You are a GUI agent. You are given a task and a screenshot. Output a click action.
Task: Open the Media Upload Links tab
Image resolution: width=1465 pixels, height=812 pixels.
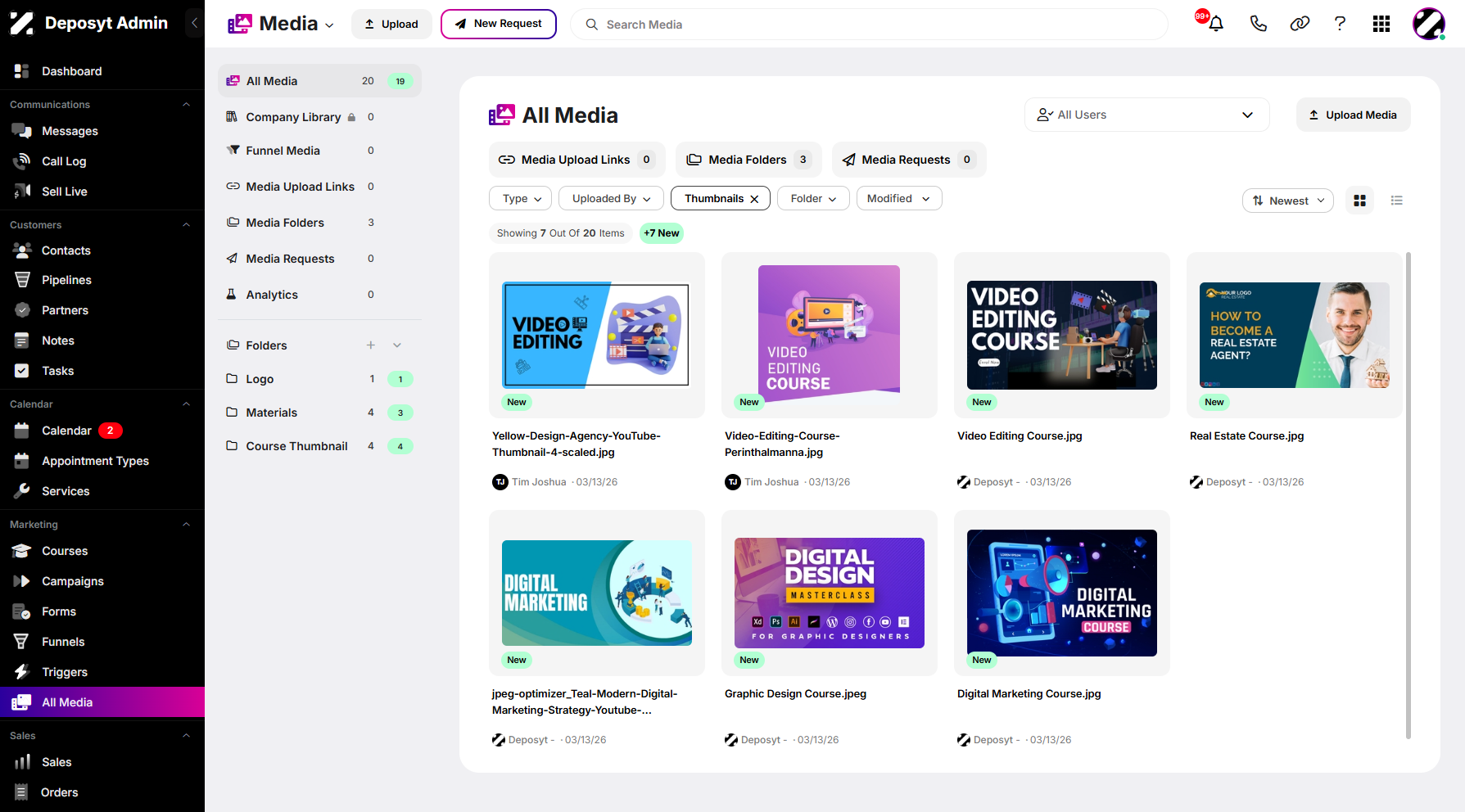pos(577,160)
